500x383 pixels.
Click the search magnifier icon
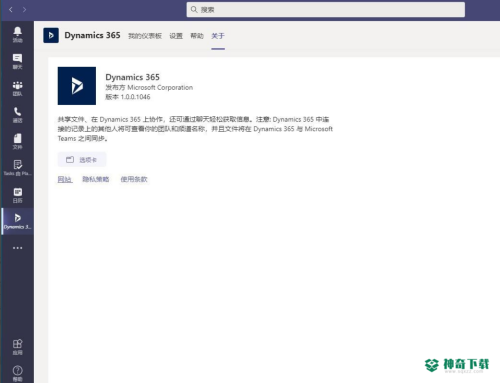[194, 9]
